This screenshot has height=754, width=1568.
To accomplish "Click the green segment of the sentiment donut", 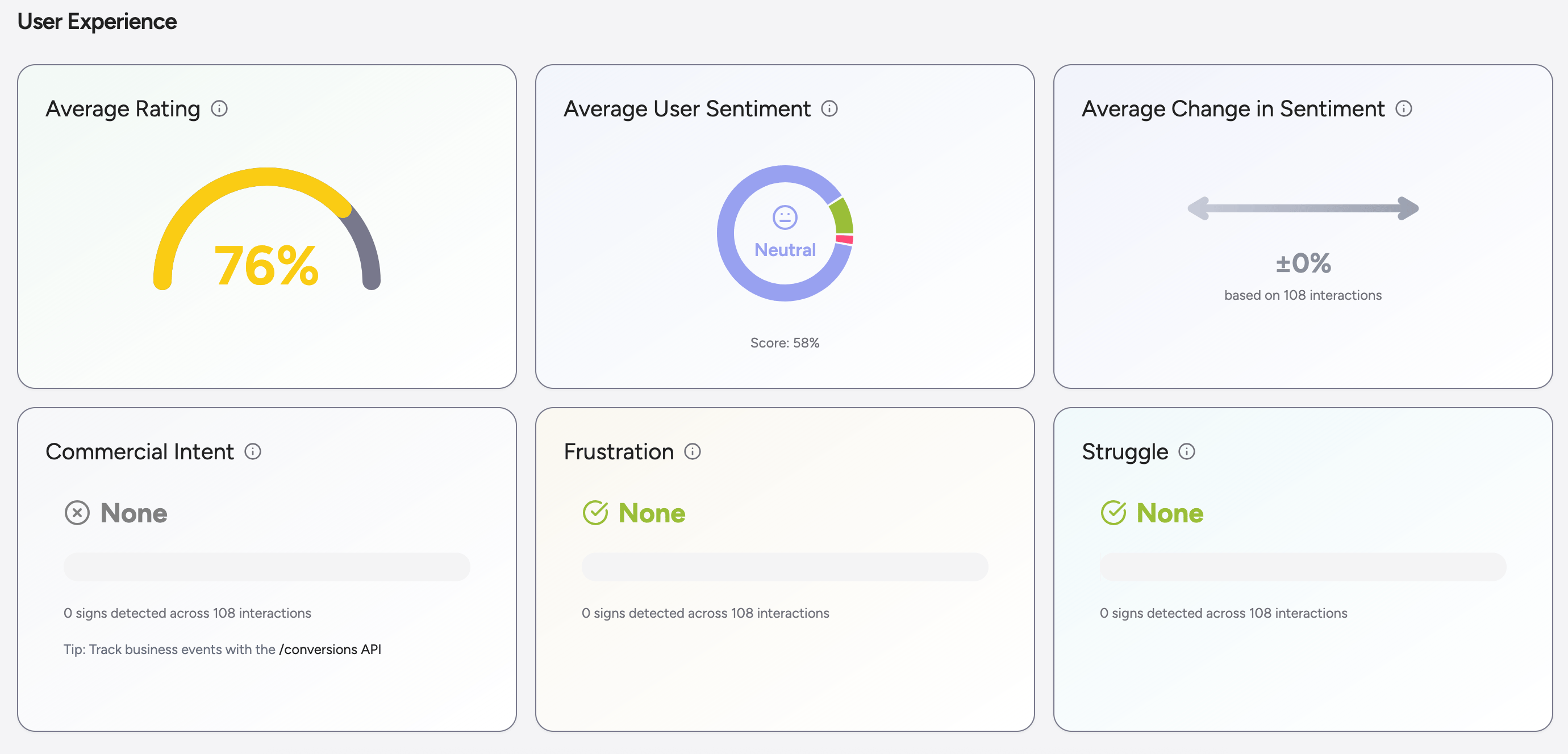I will click(x=843, y=216).
